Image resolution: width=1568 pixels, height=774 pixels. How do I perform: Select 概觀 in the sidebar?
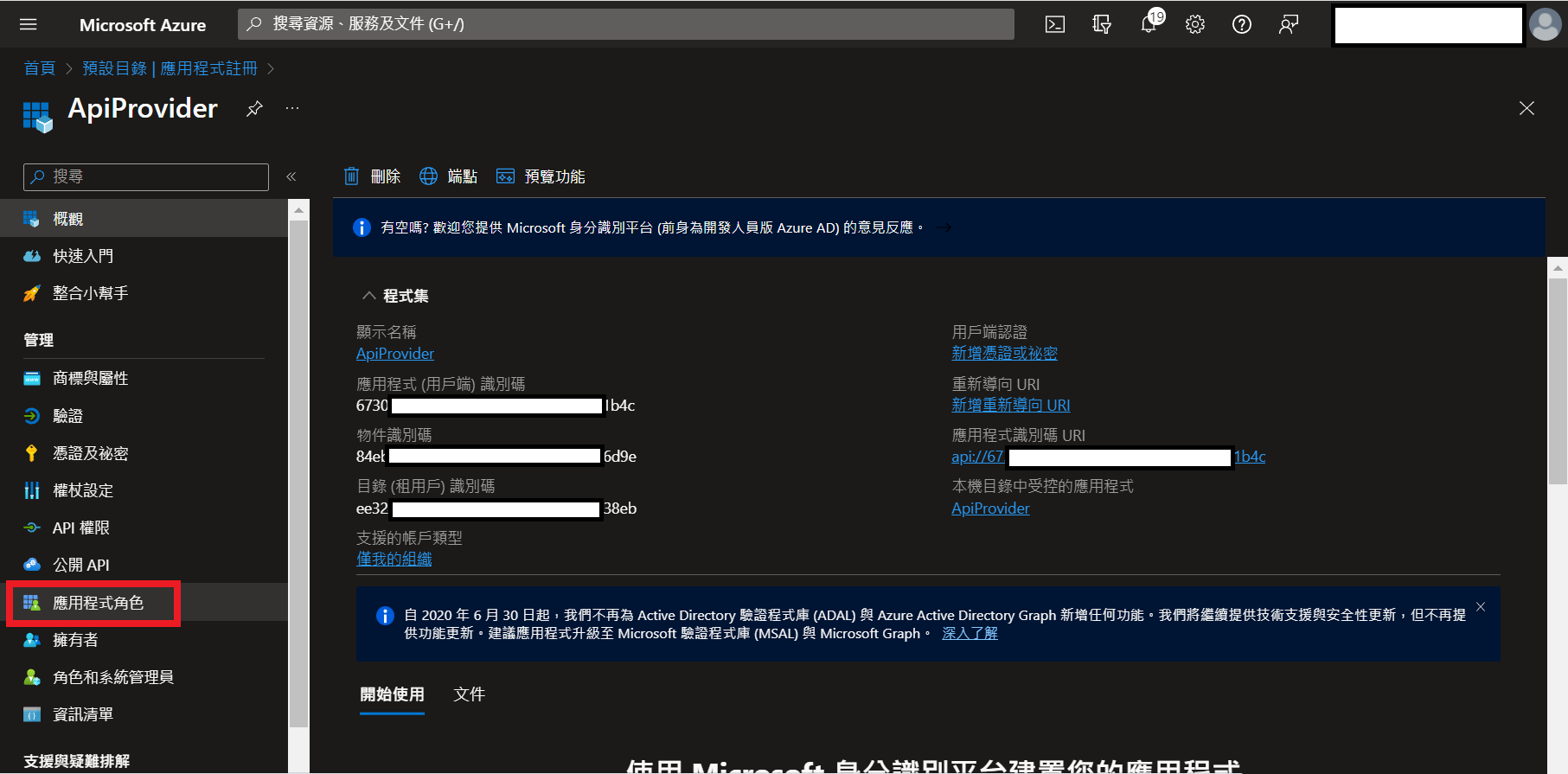[x=144, y=219]
